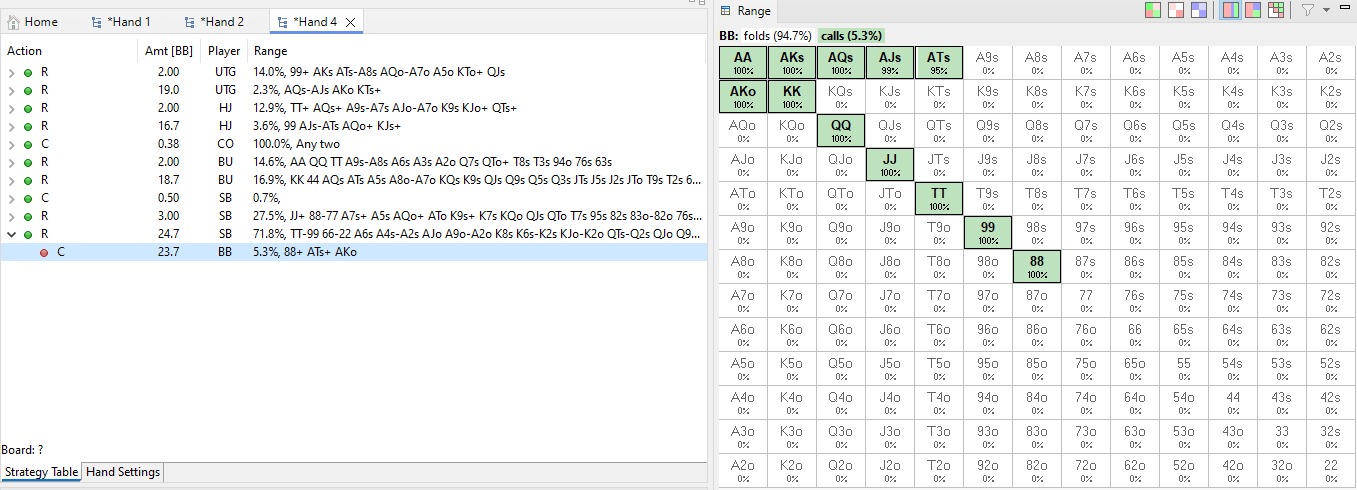Click the 'calls (5.3%)' green label
The height and width of the screenshot is (490, 1357).
point(850,36)
